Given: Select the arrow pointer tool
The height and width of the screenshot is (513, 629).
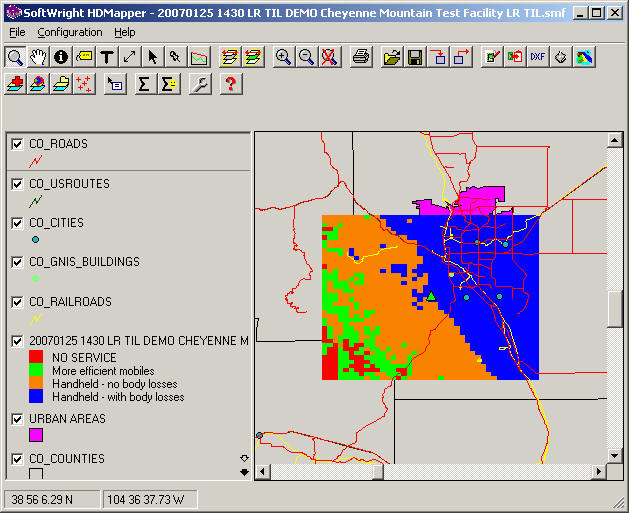Looking at the screenshot, I should click(x=152, y=57).
